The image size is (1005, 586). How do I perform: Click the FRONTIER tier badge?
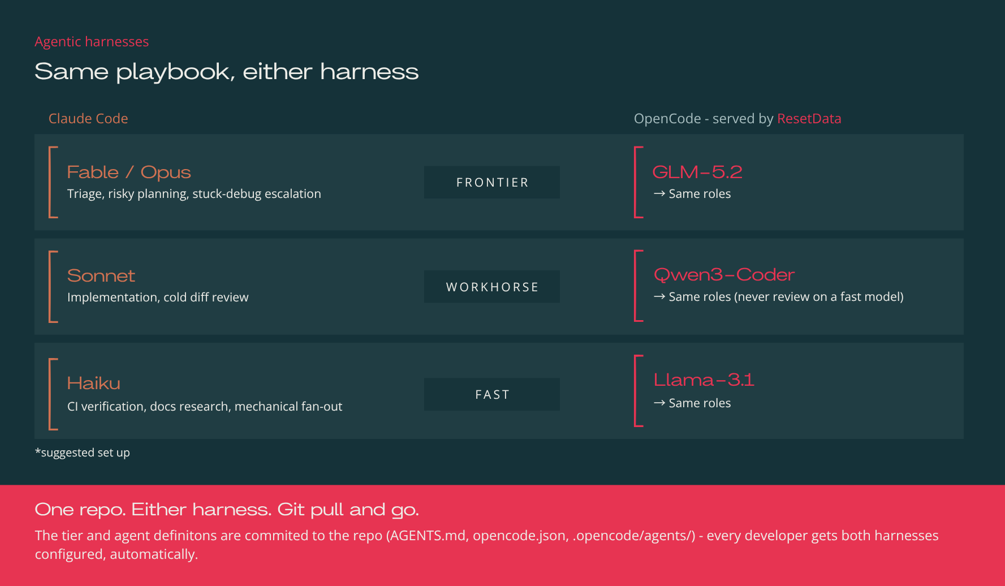[492, 183]
